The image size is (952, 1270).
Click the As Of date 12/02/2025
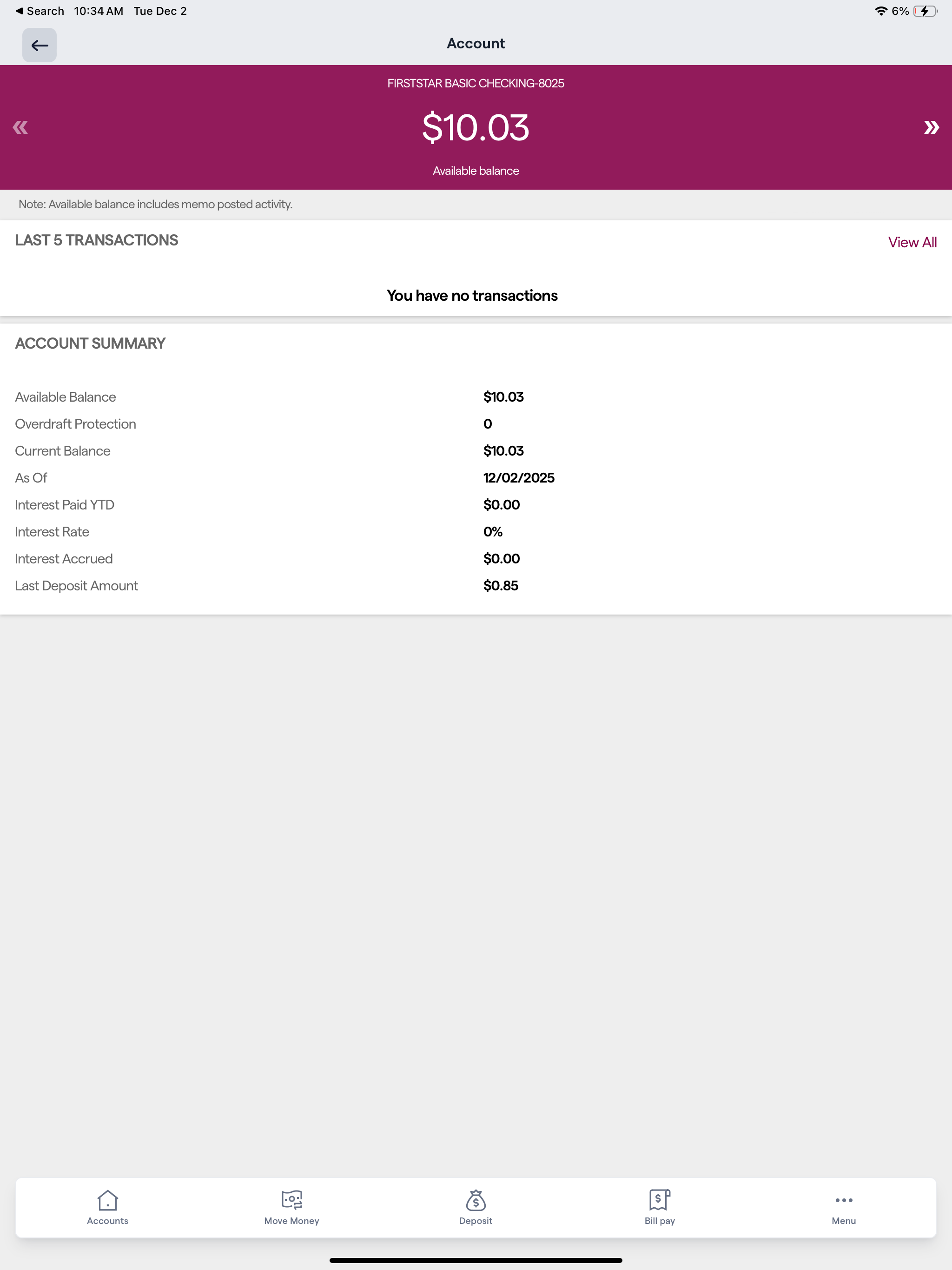518,478
